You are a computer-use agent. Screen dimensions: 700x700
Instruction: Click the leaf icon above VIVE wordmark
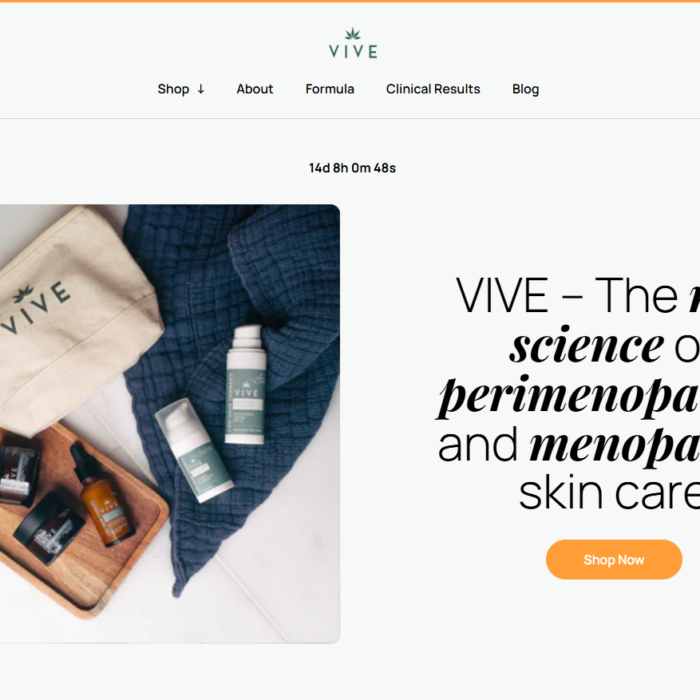[353, 34]
